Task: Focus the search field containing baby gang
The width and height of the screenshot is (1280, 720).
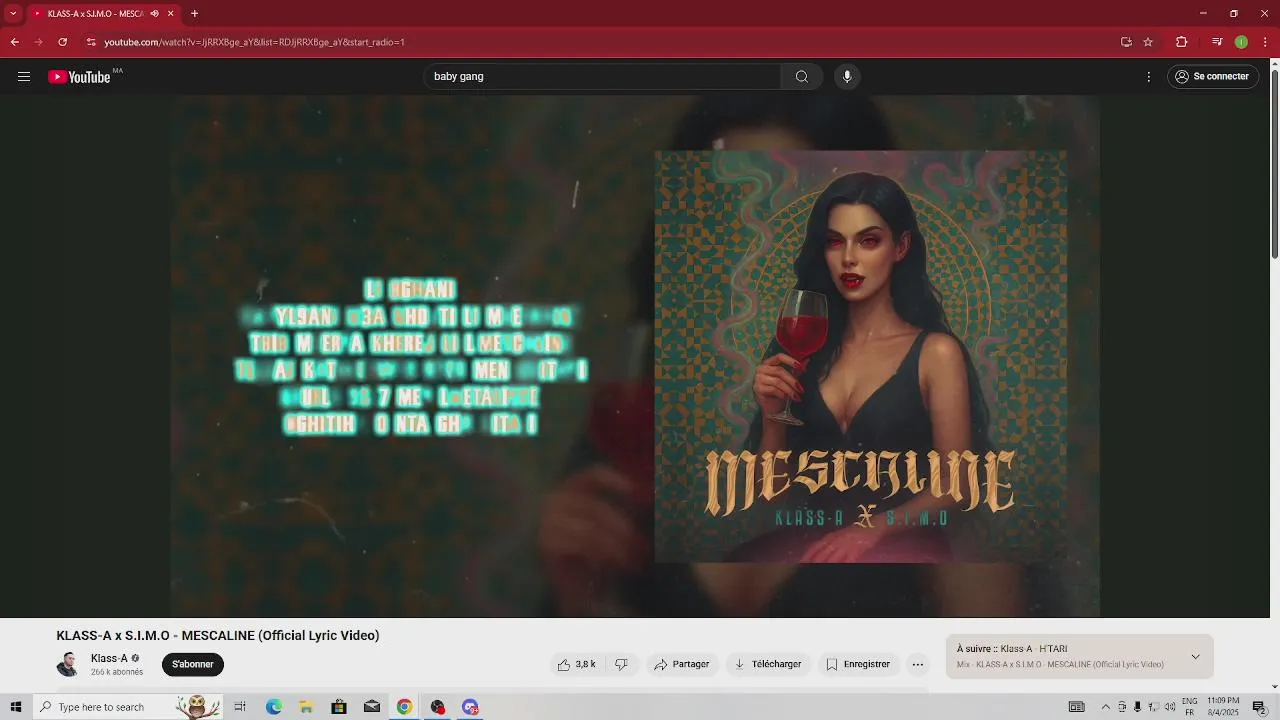Action: [x=602, y=77]
